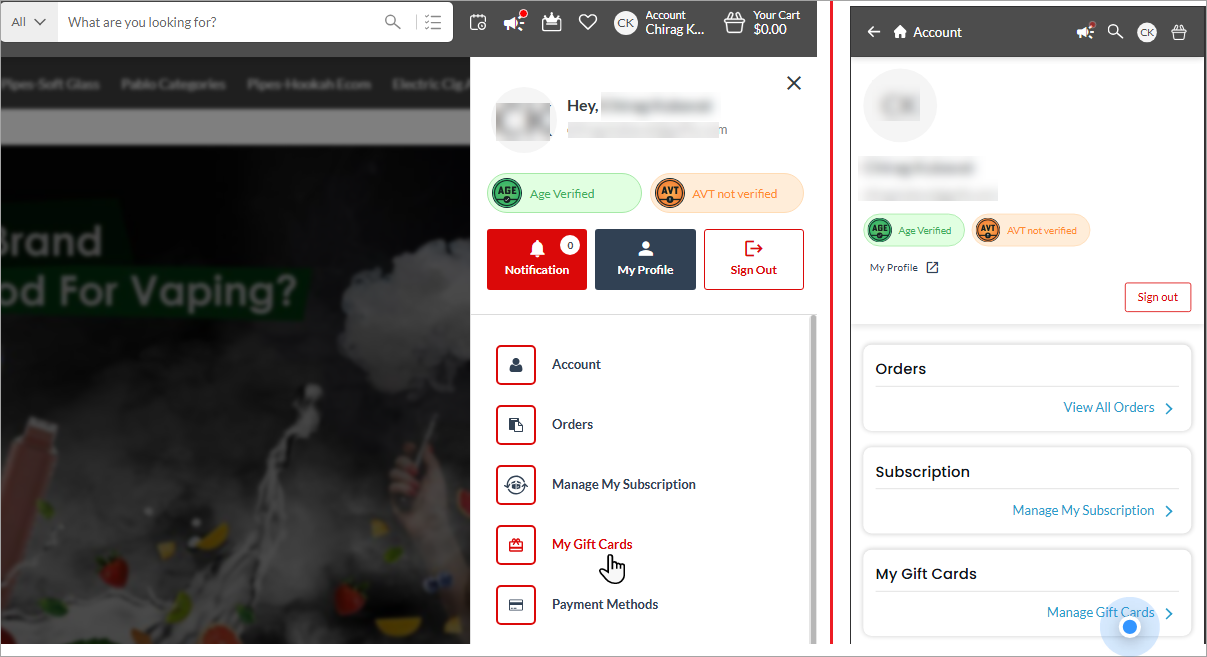This screenshot has height=657, width=1207.
Task: Select Orders menu item
Action: tap(573, 424)
